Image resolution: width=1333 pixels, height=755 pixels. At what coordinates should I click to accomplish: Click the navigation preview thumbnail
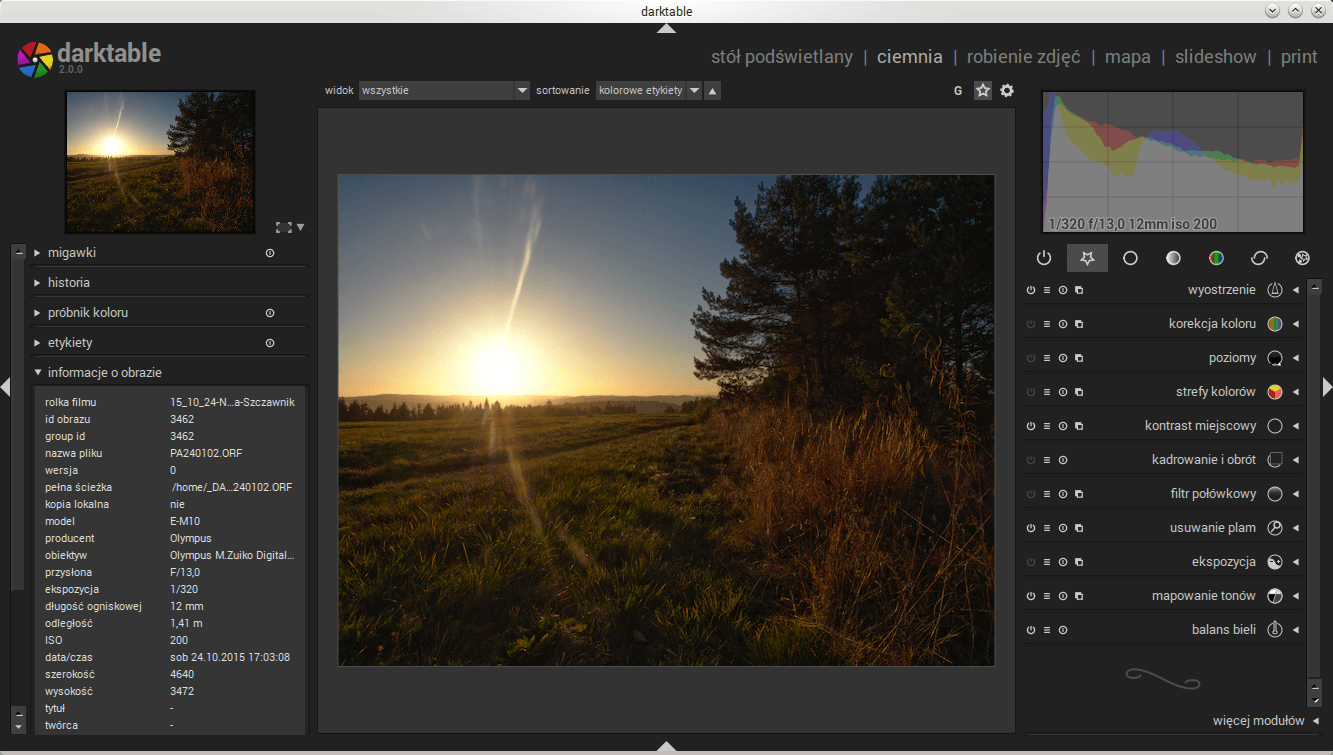(x=160, y=161)
